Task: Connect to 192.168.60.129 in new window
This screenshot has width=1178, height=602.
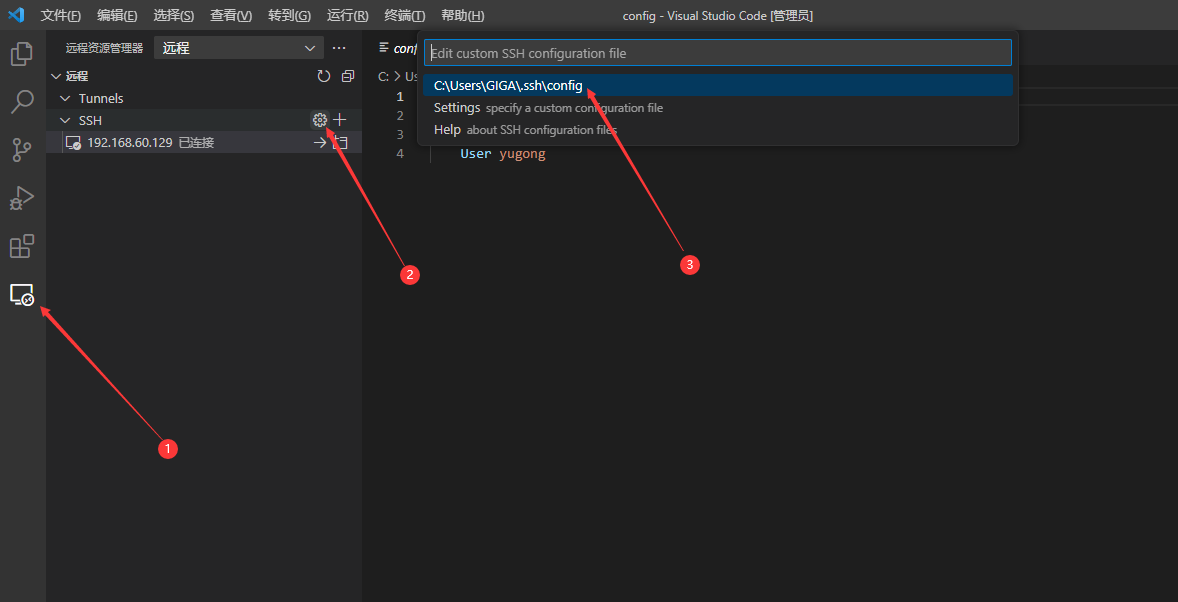Action: point(341,142)
